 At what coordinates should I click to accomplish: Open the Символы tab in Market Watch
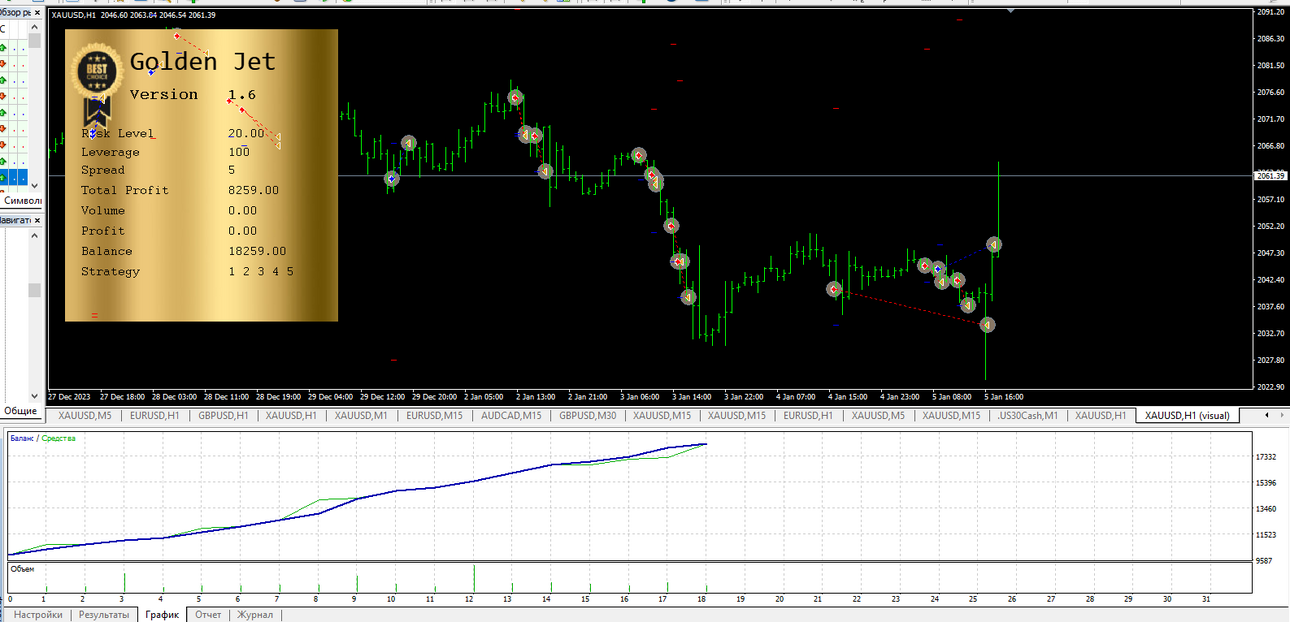(22, 201)
